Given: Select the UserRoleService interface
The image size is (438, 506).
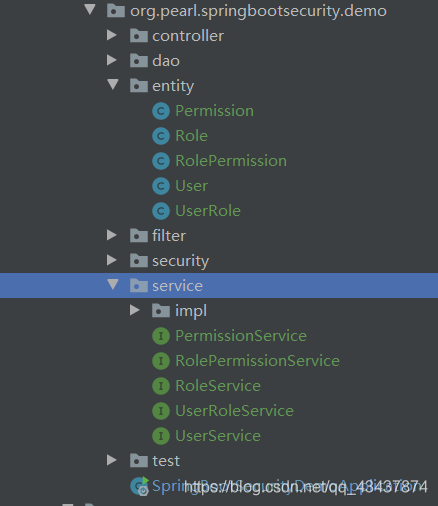Looking at the screenshot, I should [234, 411].
